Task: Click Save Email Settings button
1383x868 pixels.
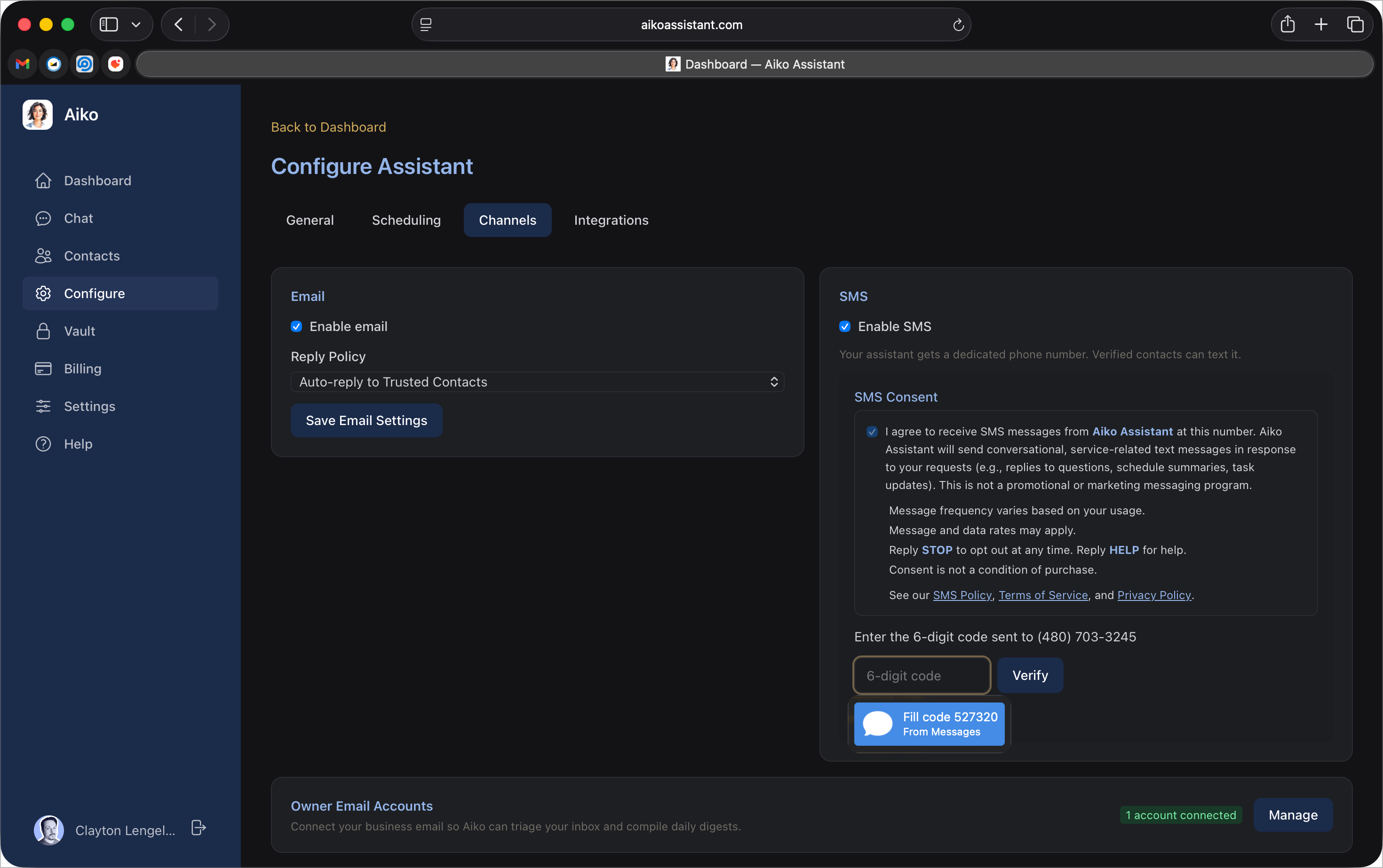Action: 366,421
